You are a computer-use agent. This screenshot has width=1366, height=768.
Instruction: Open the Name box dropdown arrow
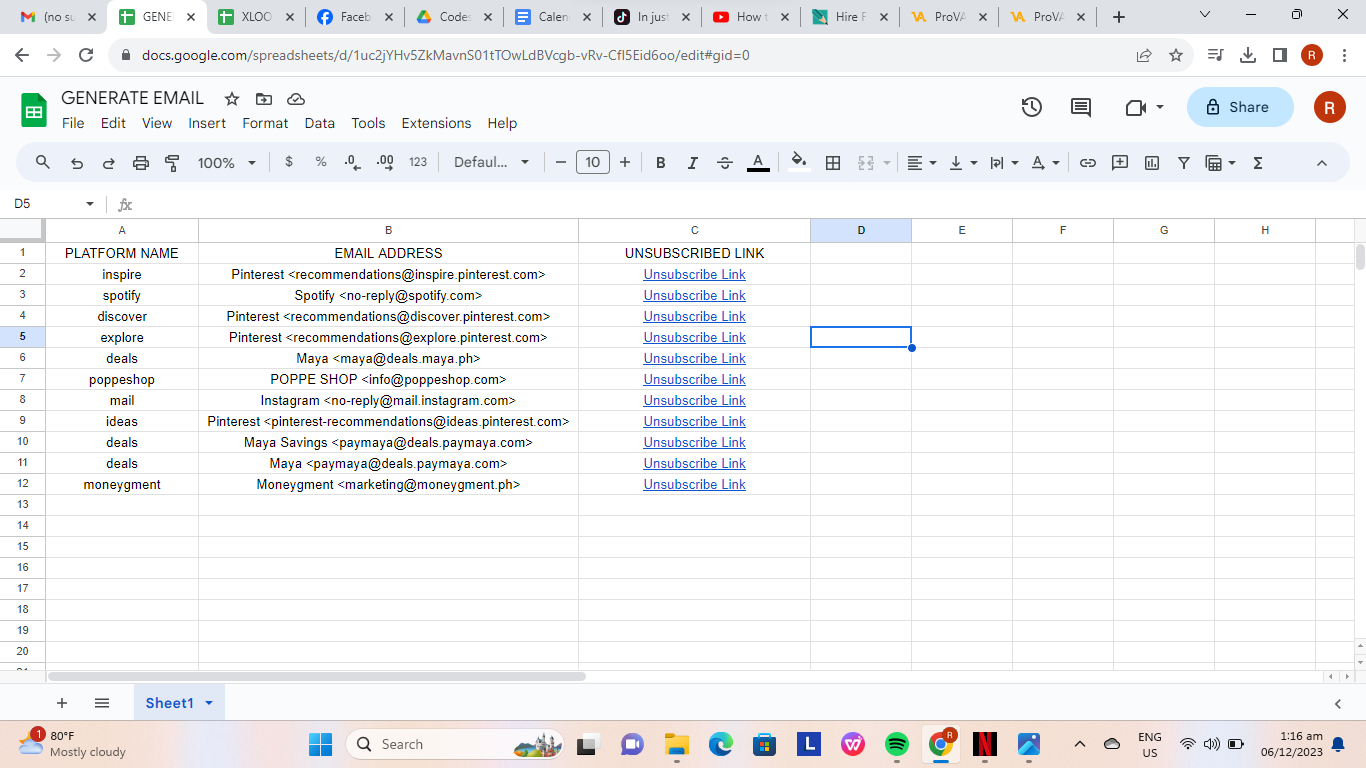click(90, 204)
